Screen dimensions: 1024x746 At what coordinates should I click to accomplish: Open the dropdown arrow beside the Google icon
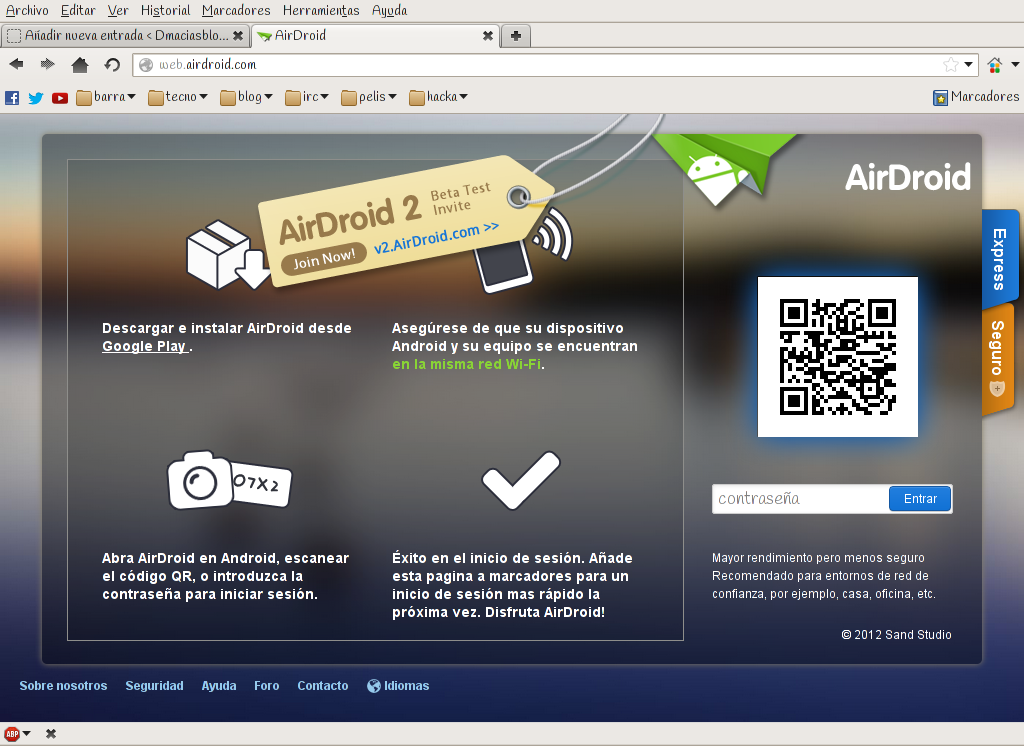point(1015,65)
